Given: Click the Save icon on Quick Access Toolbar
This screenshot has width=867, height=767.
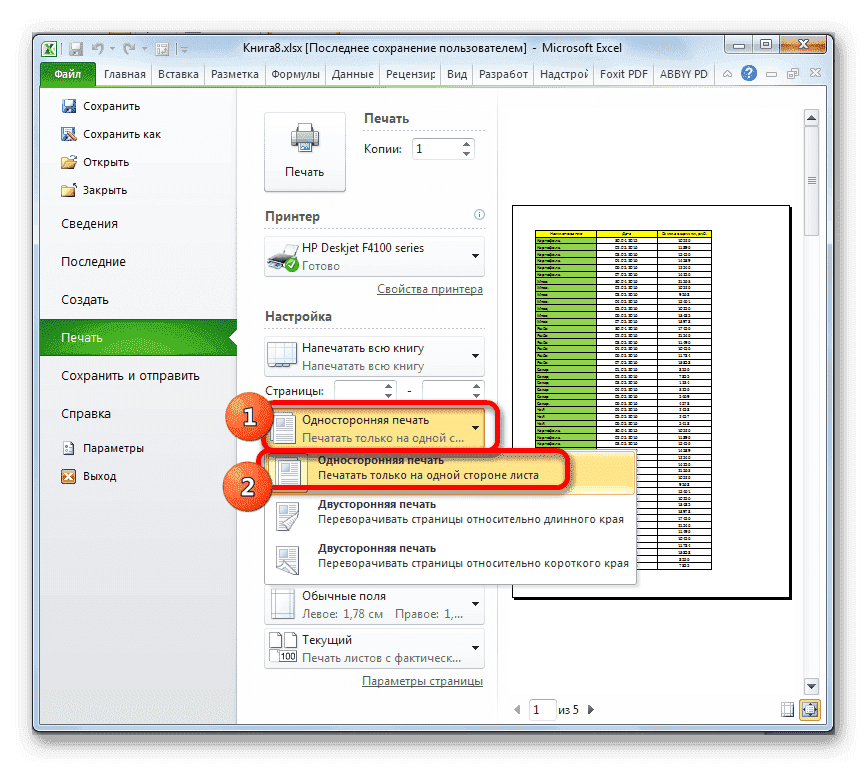Looking at the screenshot, I should point(76,47).
